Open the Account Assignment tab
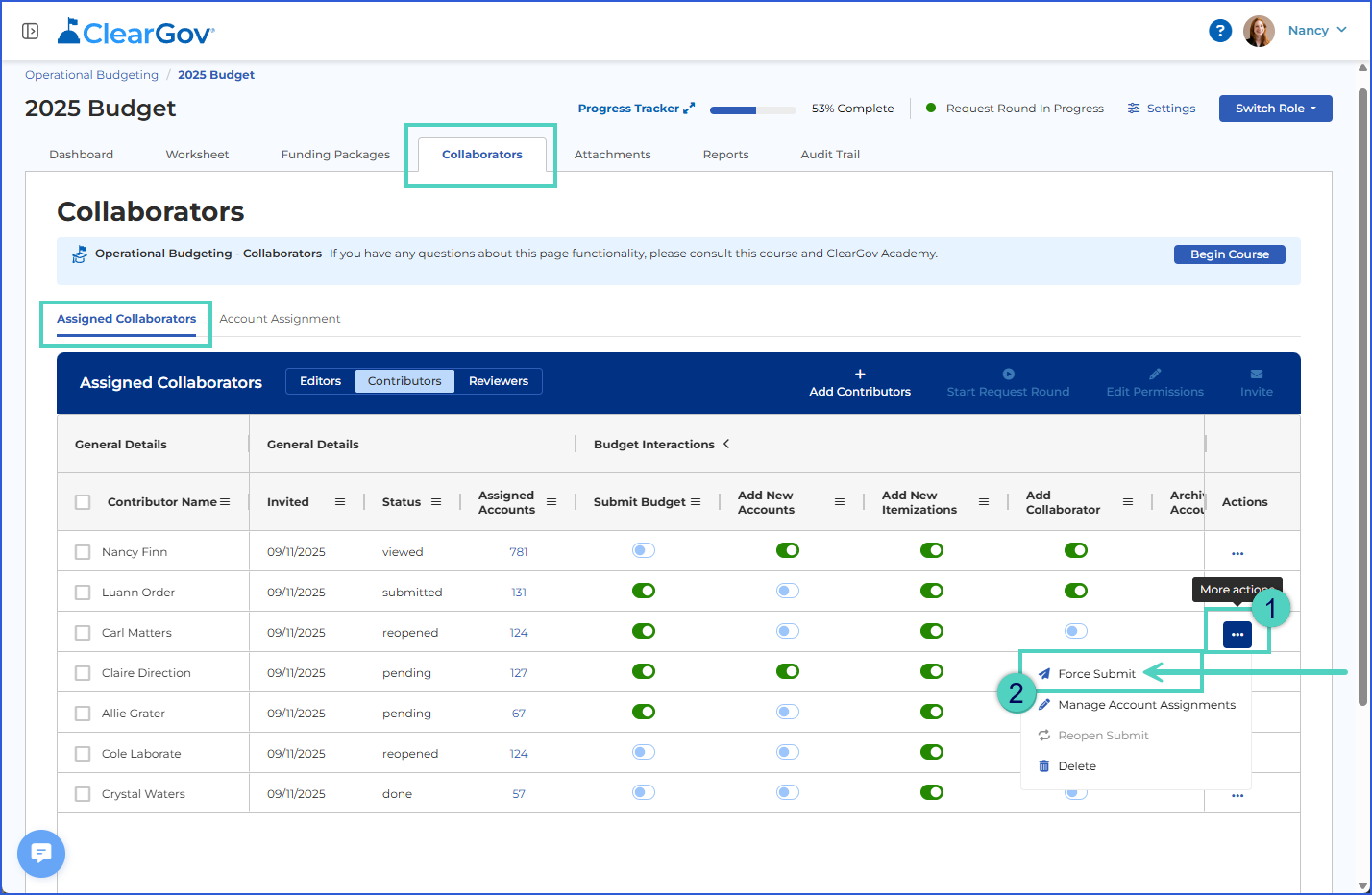The width and height of the screenshot is (1372, 895). pos(280,319)
